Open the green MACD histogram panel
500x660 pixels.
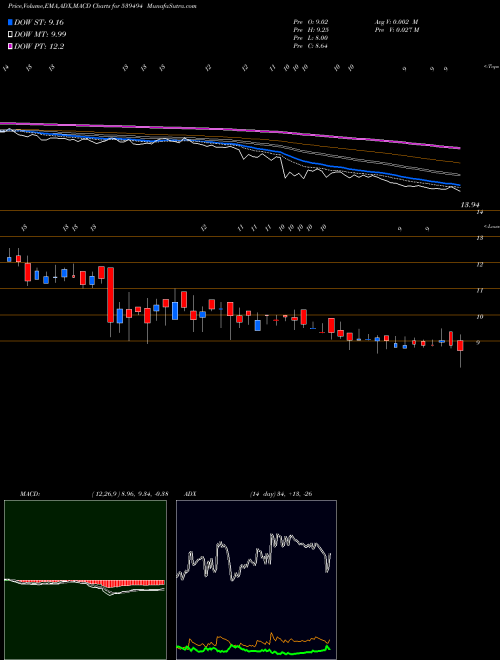(x=85, y=580)
